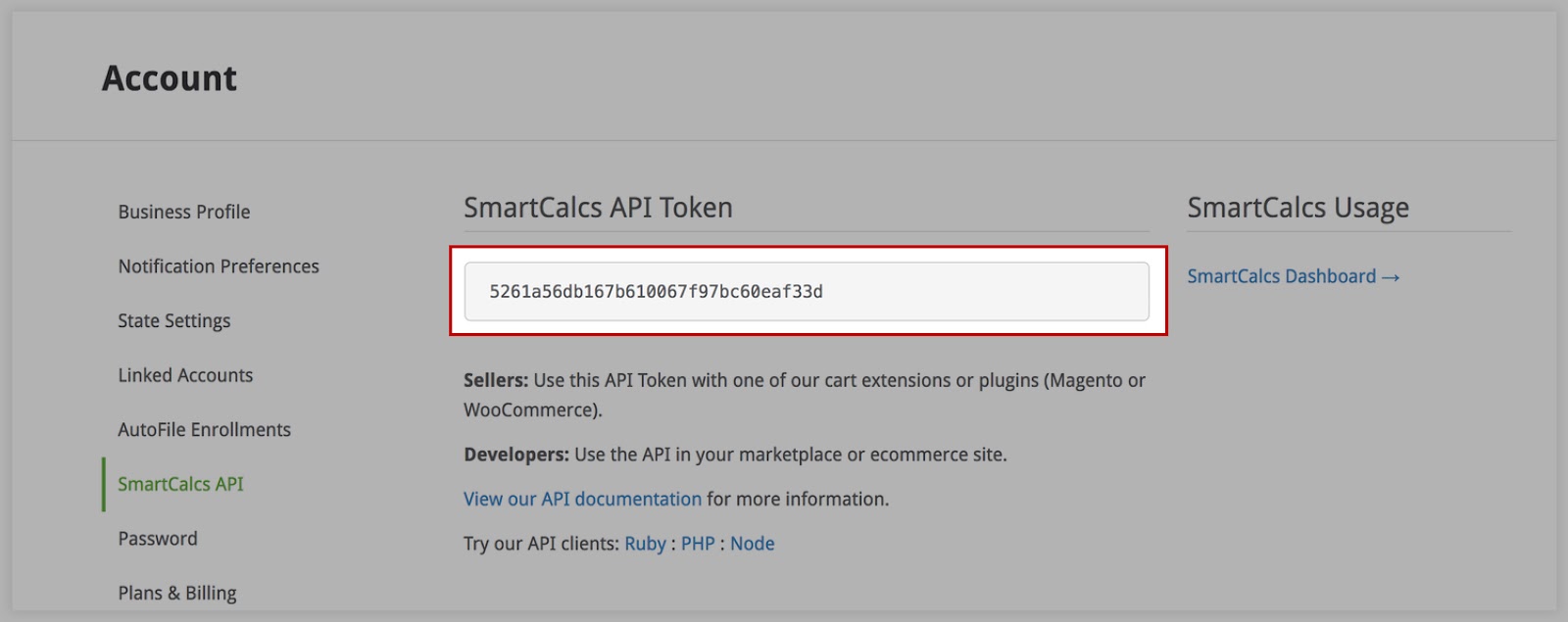Open the Password settings
1568x622 pixels.
point(158,539)
